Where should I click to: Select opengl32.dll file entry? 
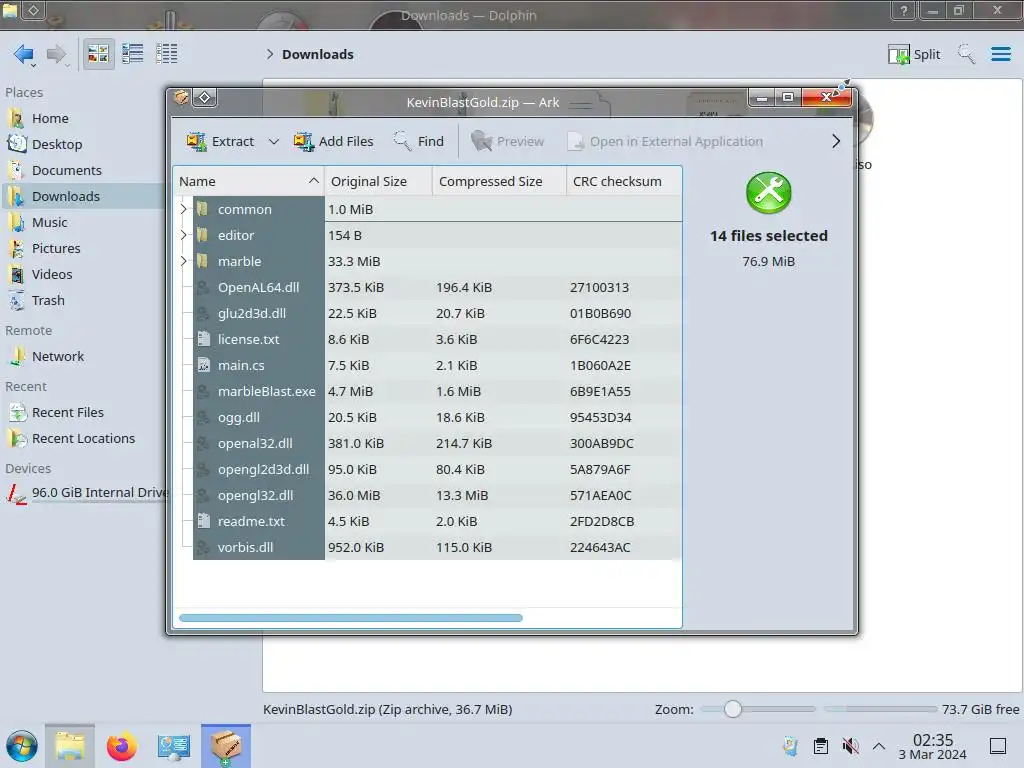(437, 496)
